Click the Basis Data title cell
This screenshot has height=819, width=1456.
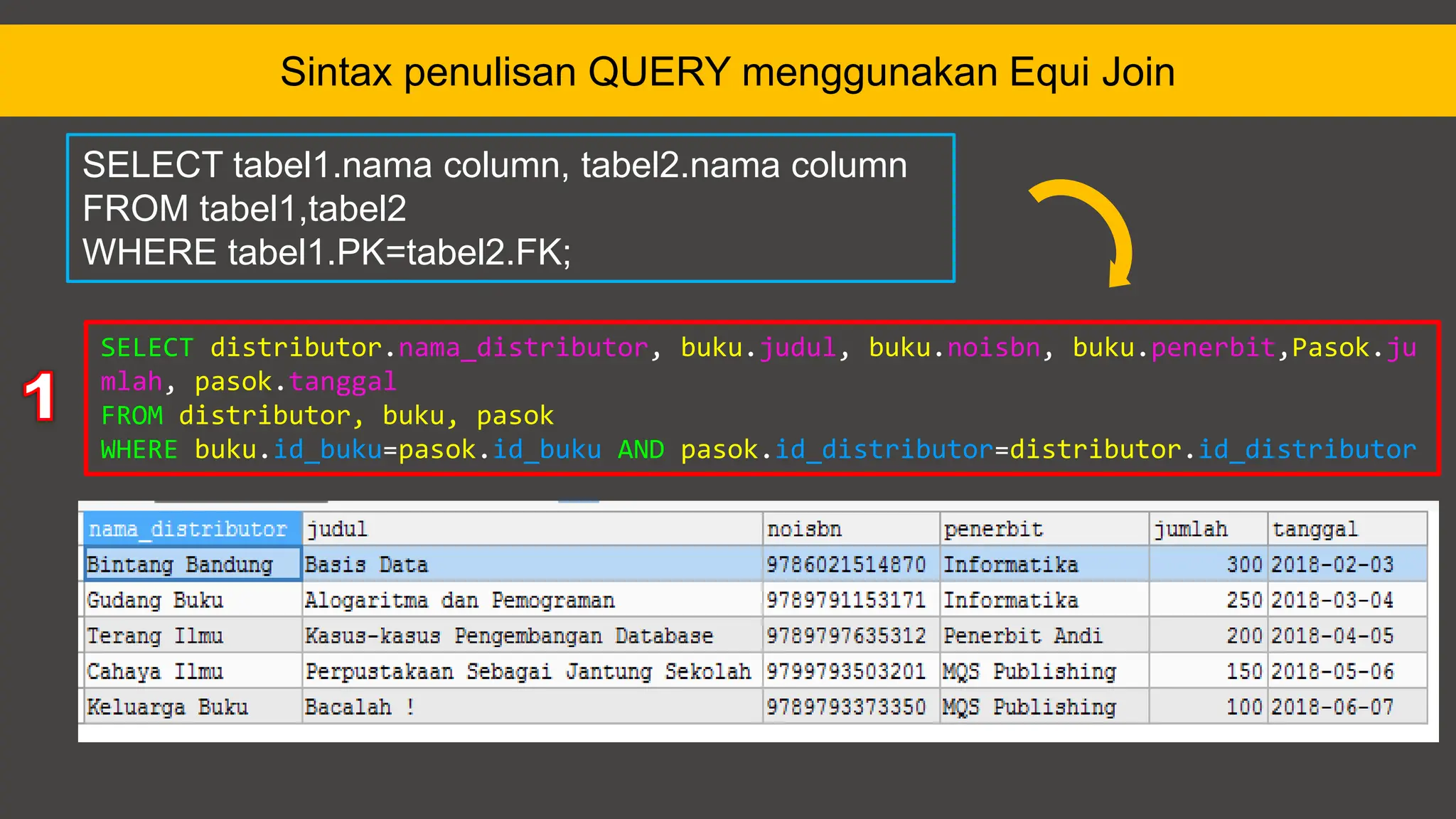[532, 564]
